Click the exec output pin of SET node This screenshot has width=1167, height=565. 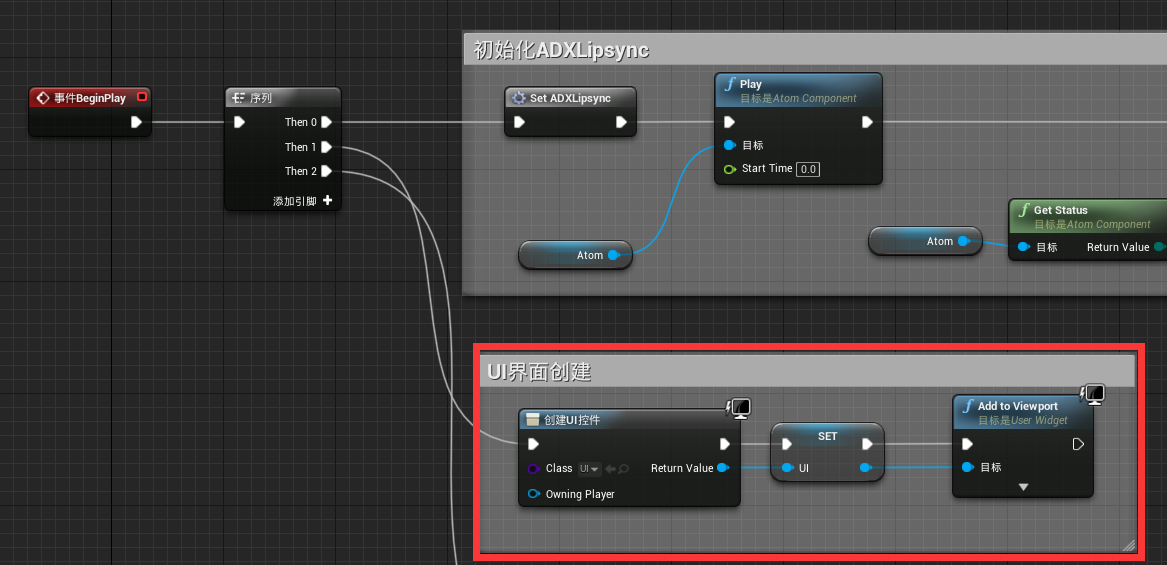[x=867, y=444]
